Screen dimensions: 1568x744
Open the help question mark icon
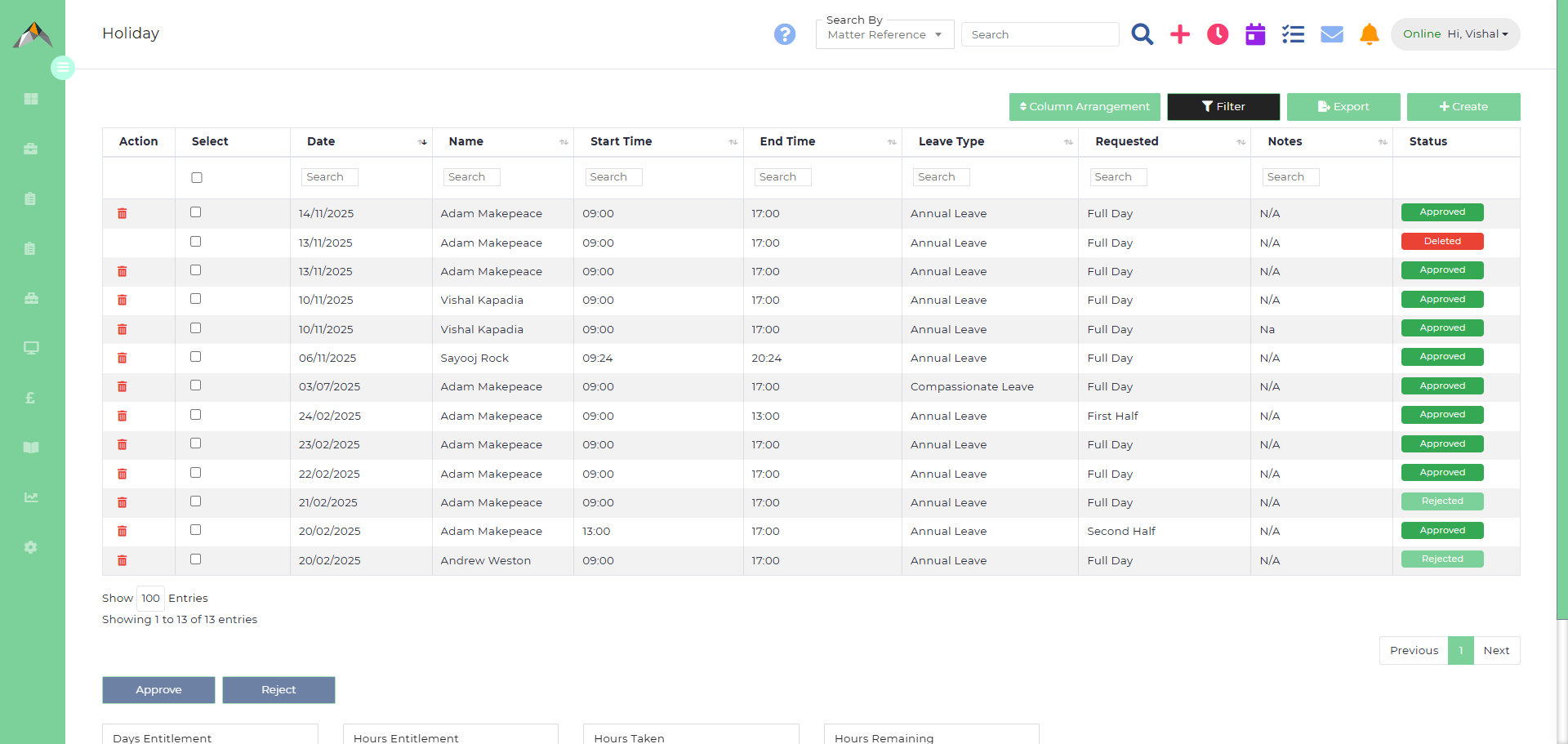click(x=785, y=34)
